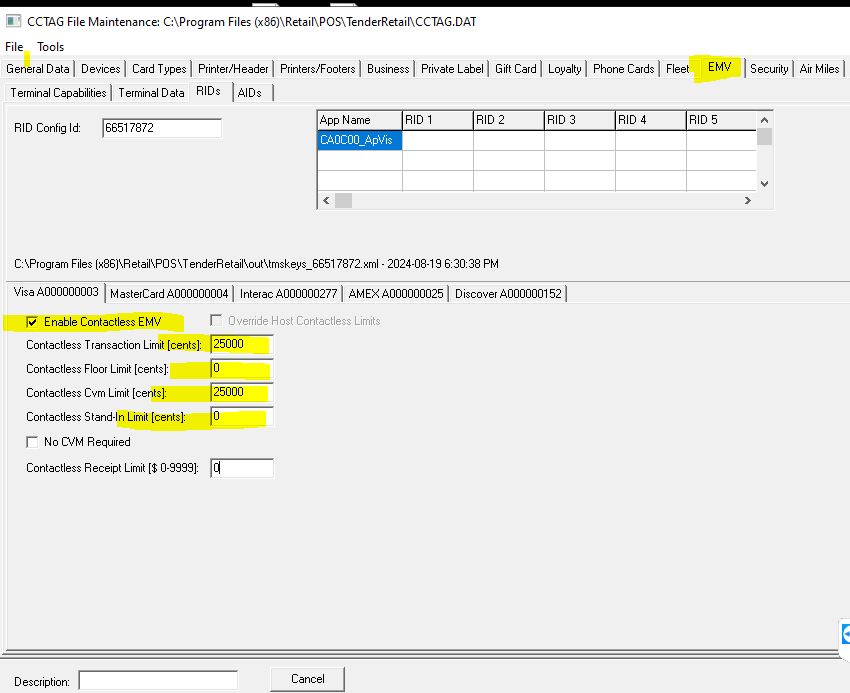Open the Terminal Capabilities sub-tab
This screenshot has width=850, height=693.
pyautogui.click(x=59, y=93)
